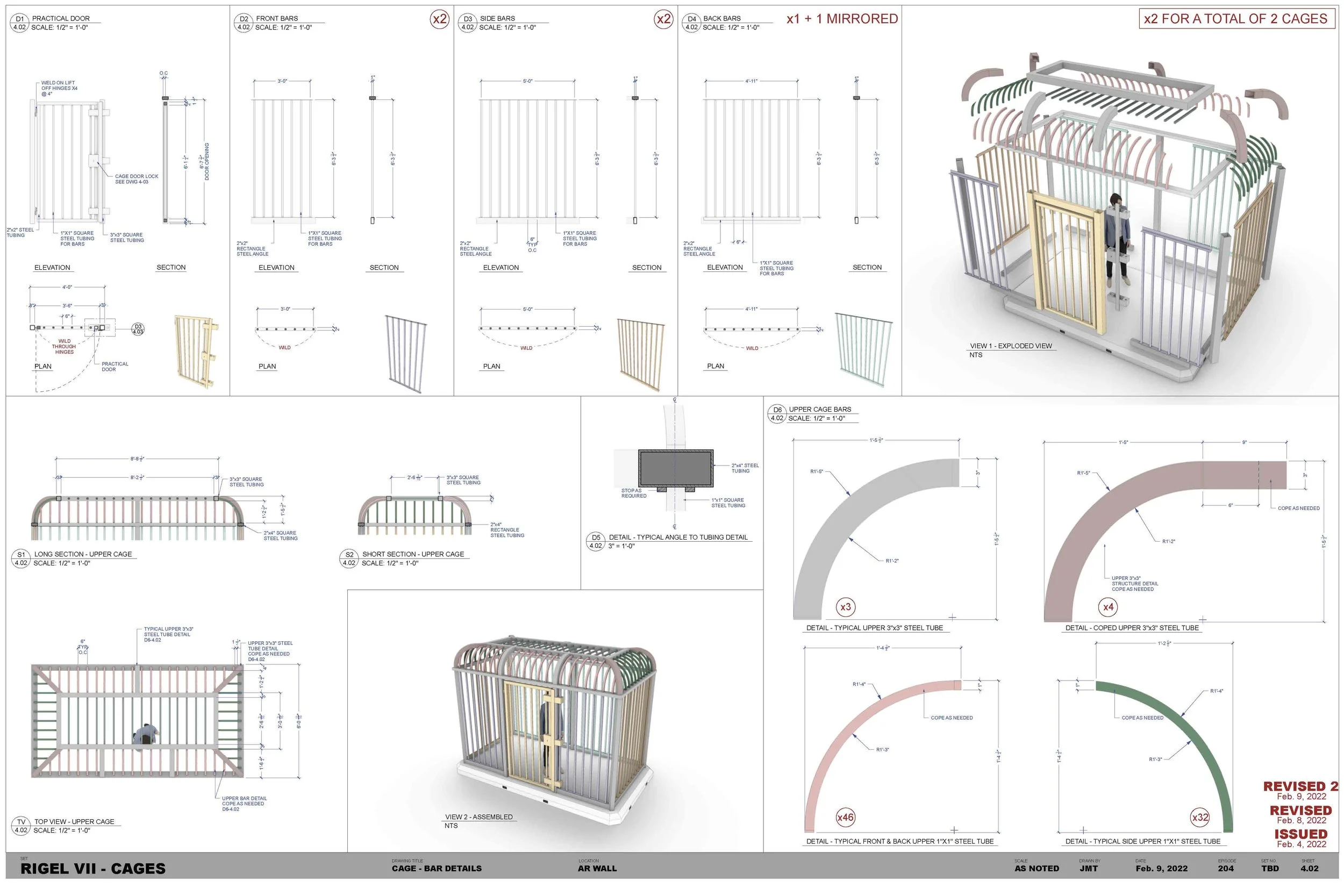
Task: Click the D5 Typical Angle detail tag
Action: point(596,541)
